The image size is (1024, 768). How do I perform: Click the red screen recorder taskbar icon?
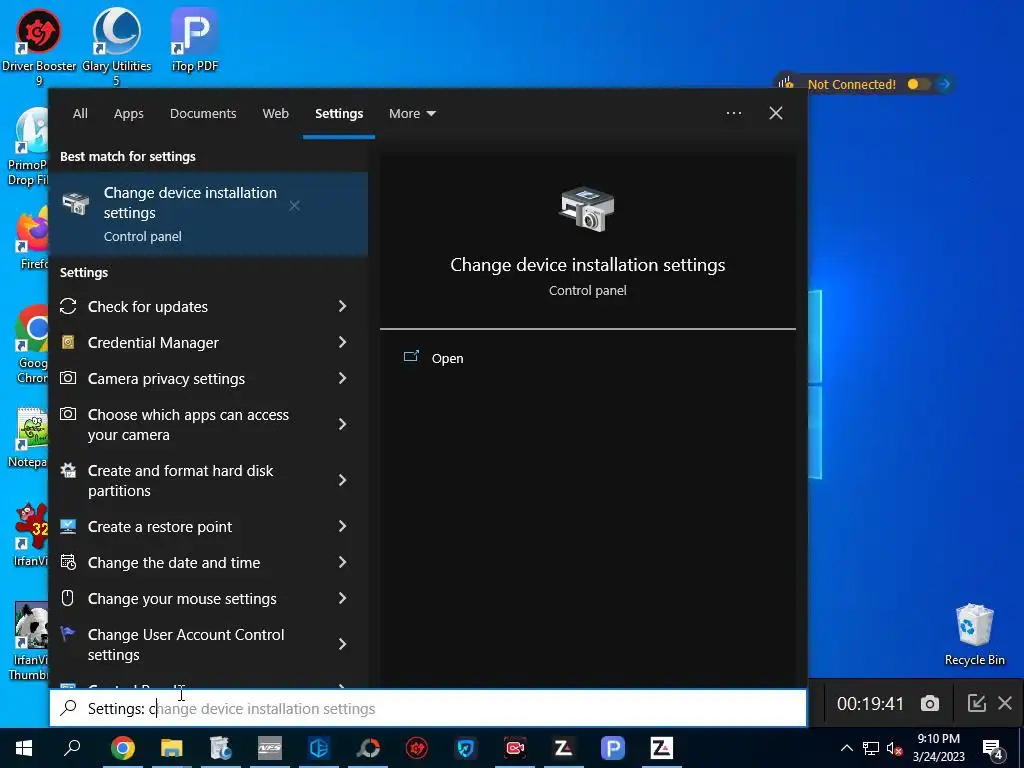click(x=515, y=748)
